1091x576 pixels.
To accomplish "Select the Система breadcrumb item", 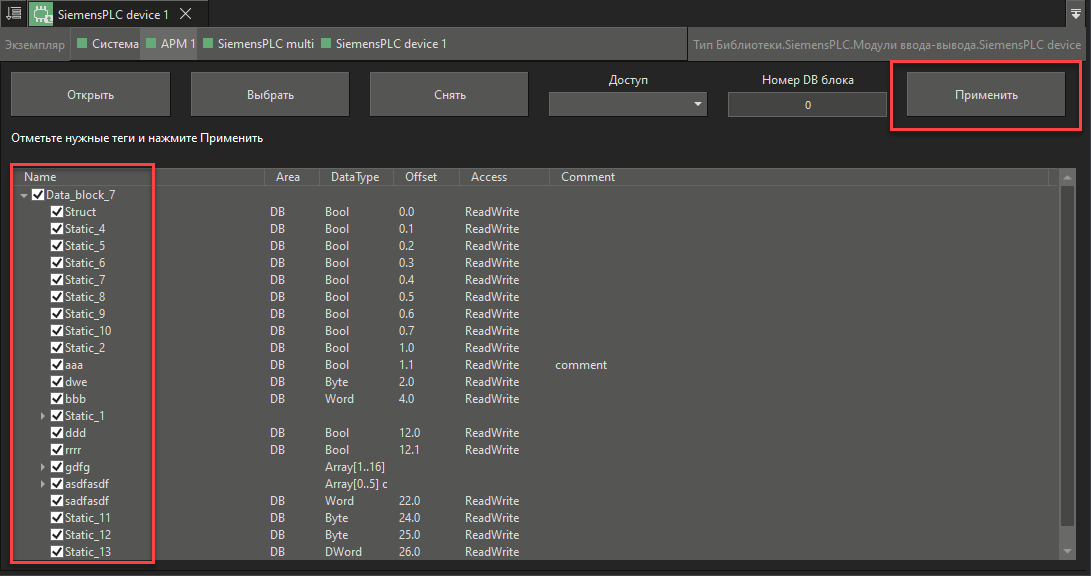I will tap(107, 44).
